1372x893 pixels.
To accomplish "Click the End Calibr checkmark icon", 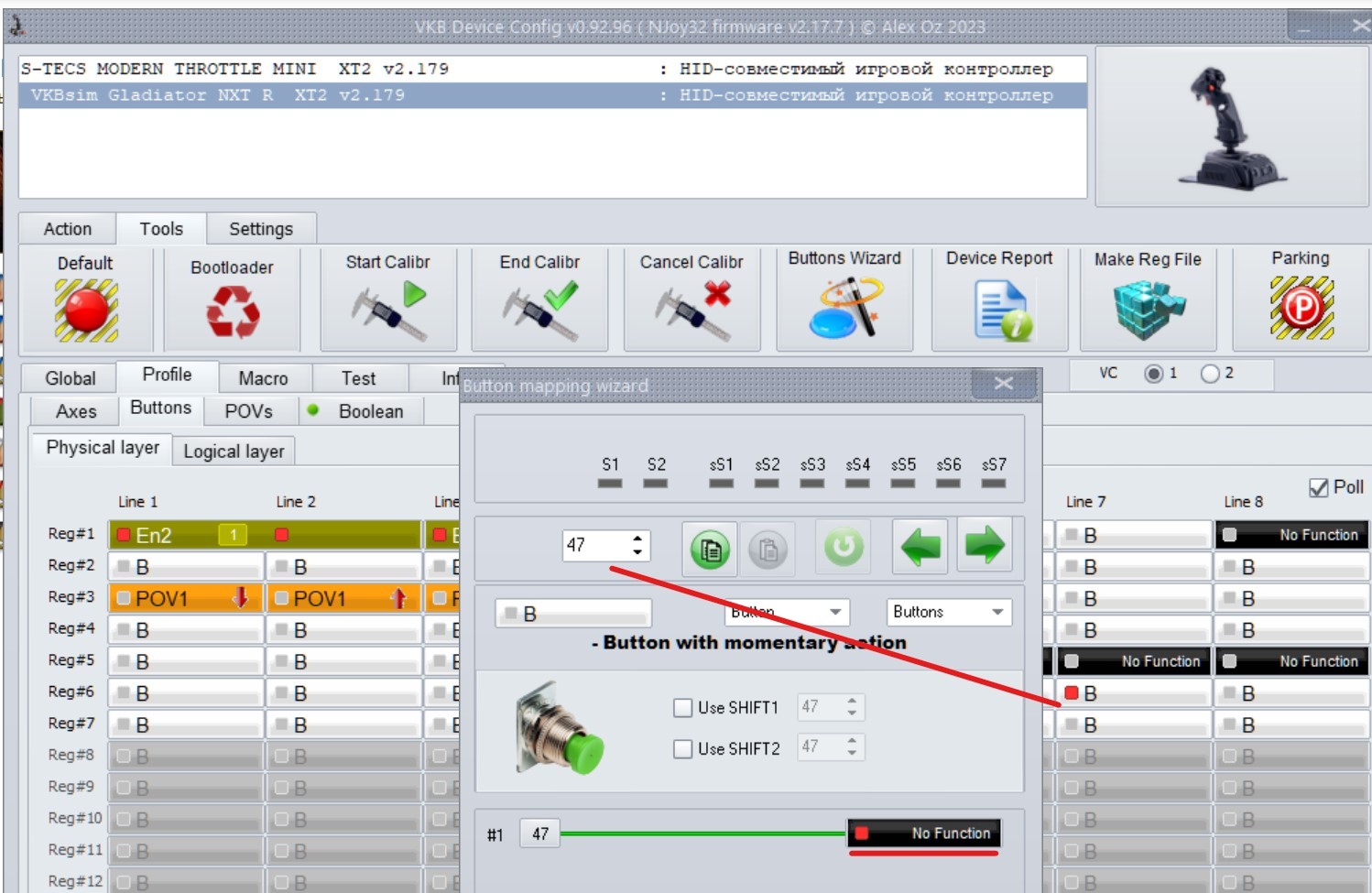I will (540, 310).
